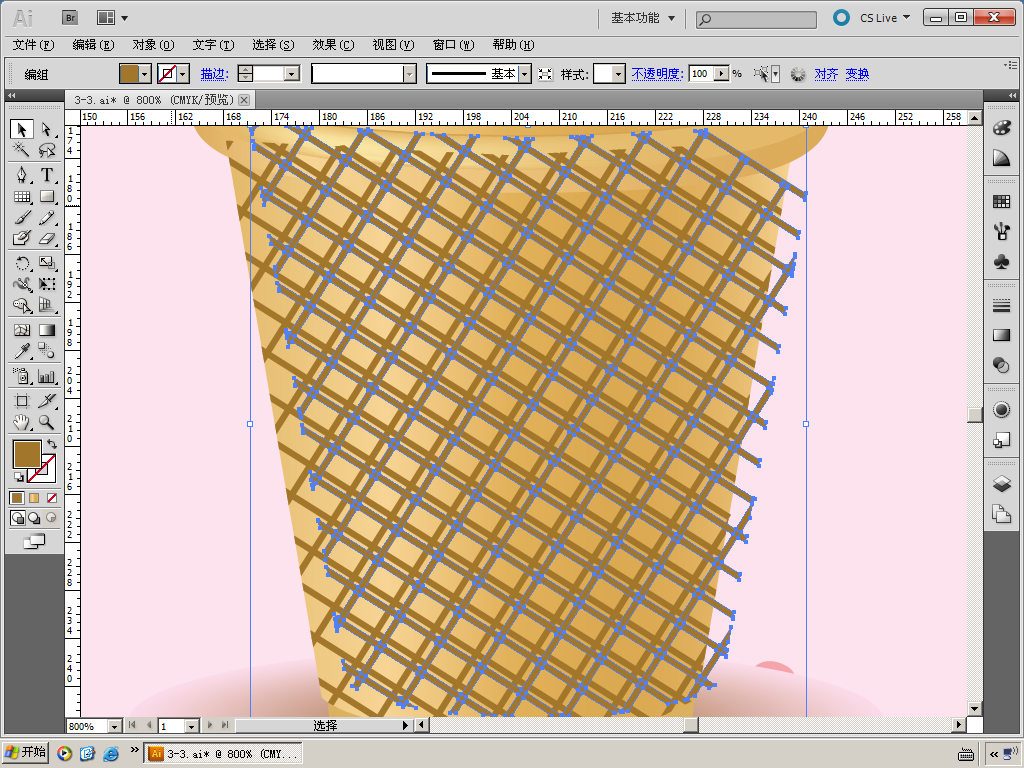The height and width of the screenshot is (768, 1024).
Task: Click the 不透明度 opacity link
Action: pos(657,74)
